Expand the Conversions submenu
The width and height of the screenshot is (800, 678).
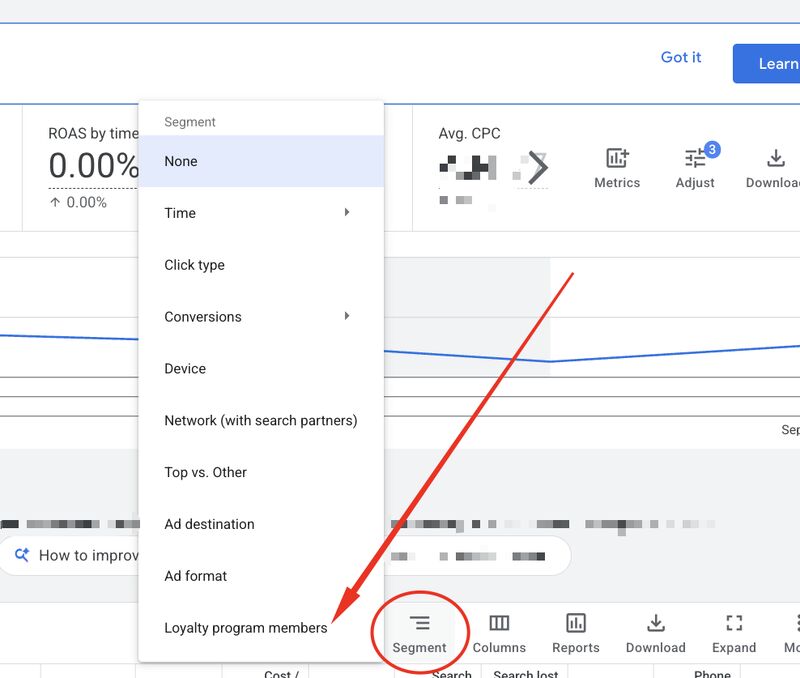261,317
